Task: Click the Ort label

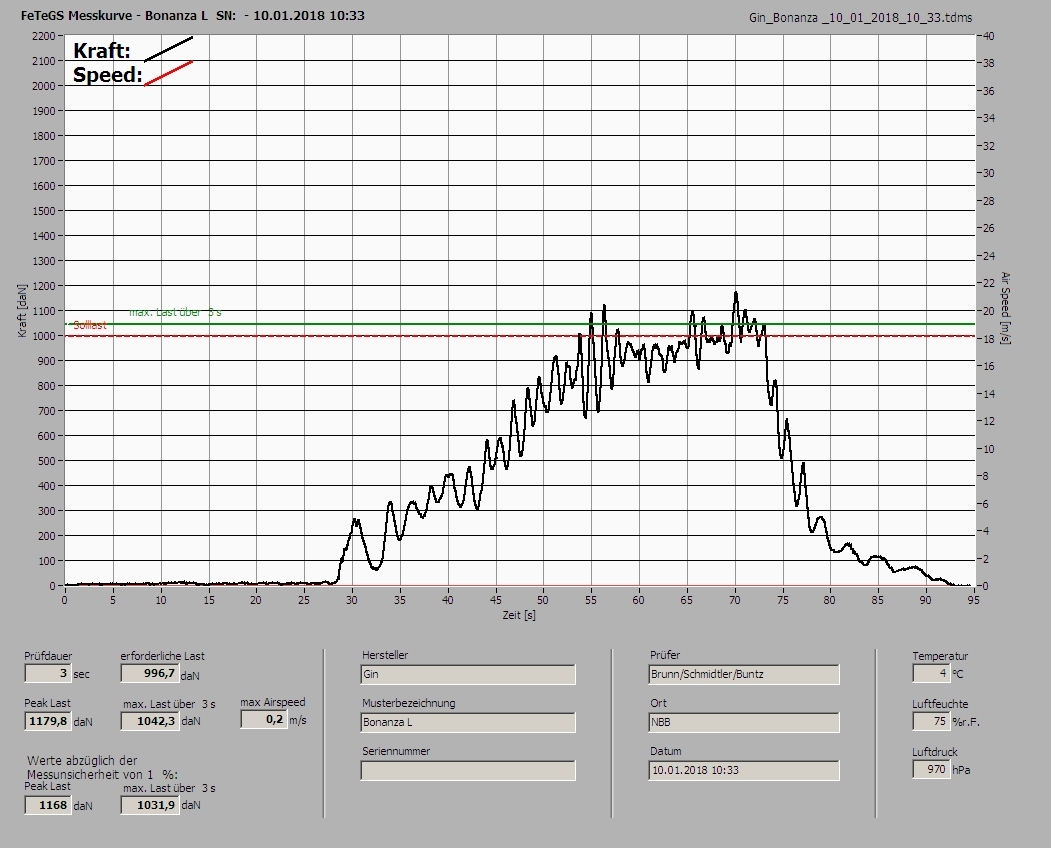Action: (x=658, y=703)
